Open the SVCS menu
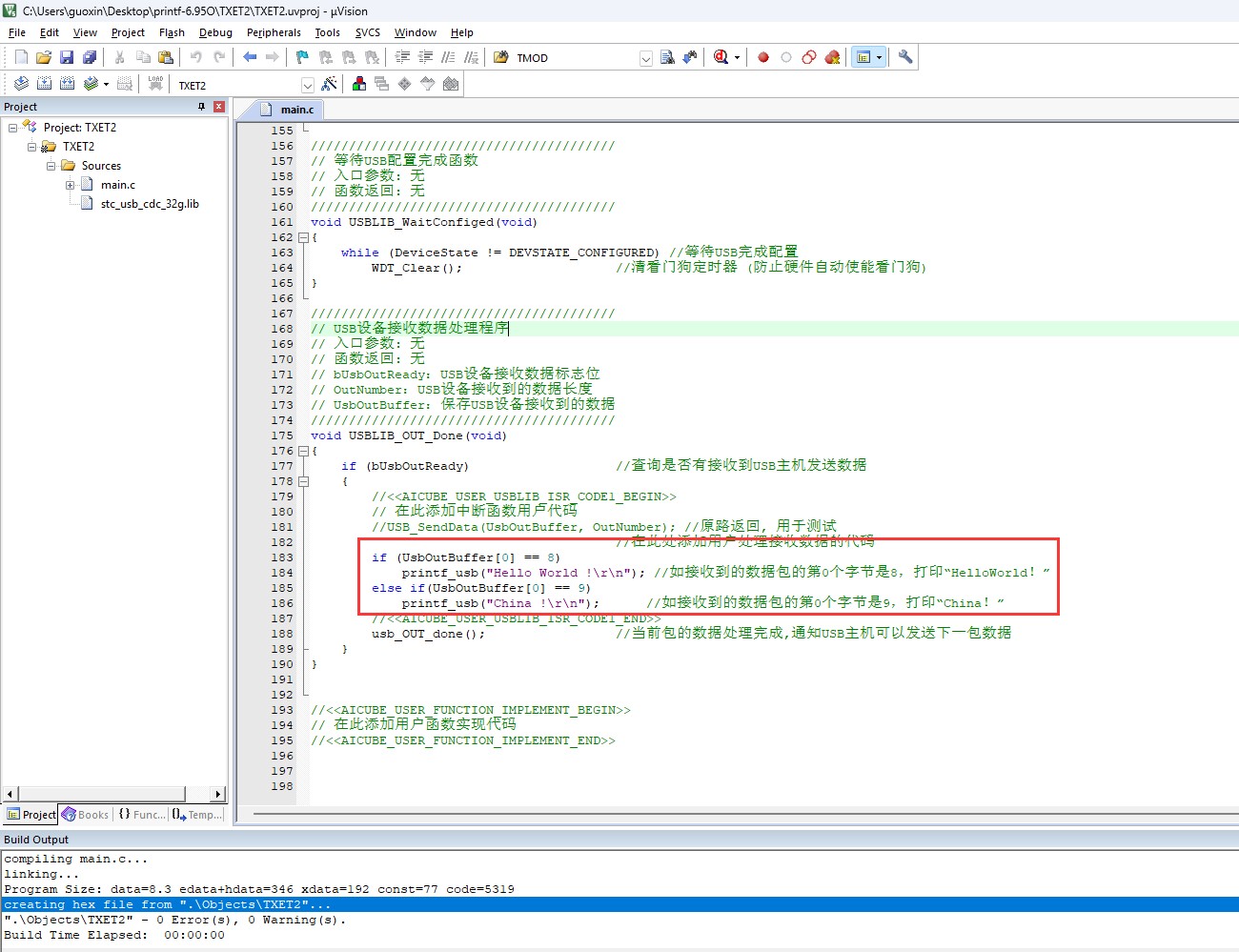 [x=368, y=32]
